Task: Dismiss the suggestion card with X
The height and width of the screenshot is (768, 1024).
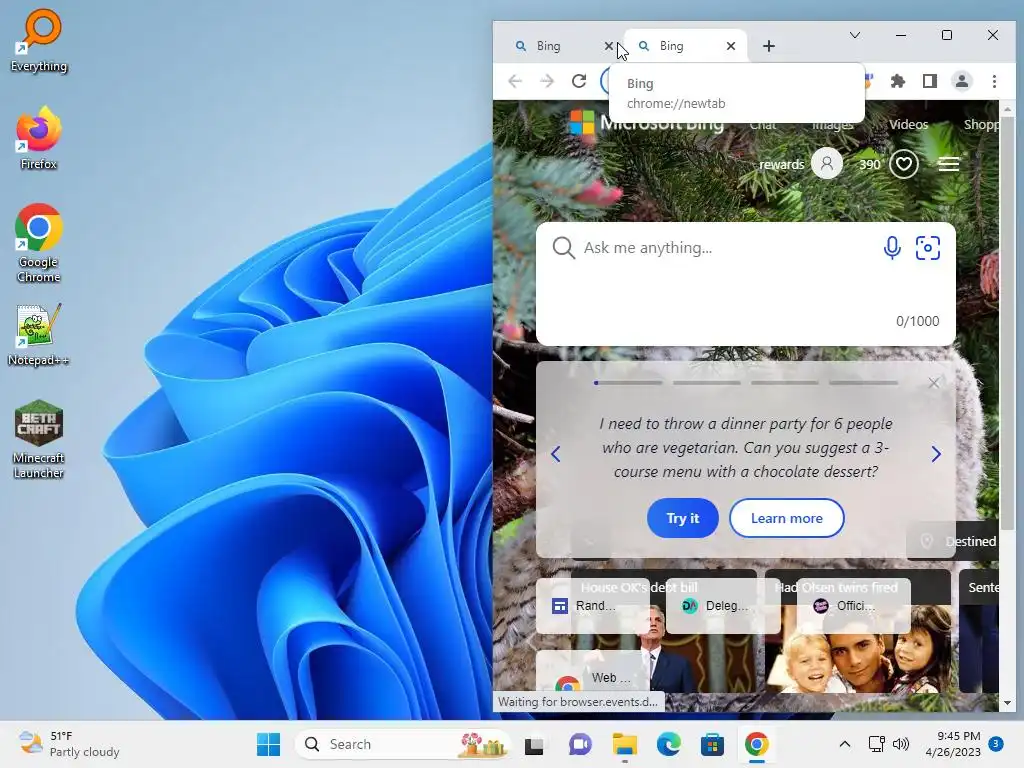Action: (934, 383)
